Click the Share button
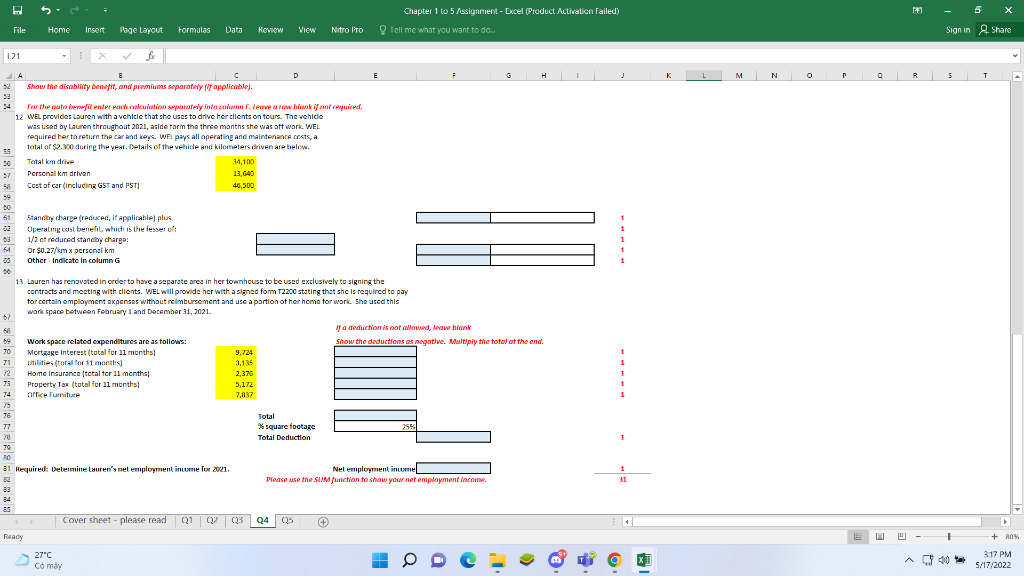1024x576 pixels. coord(995,30)
